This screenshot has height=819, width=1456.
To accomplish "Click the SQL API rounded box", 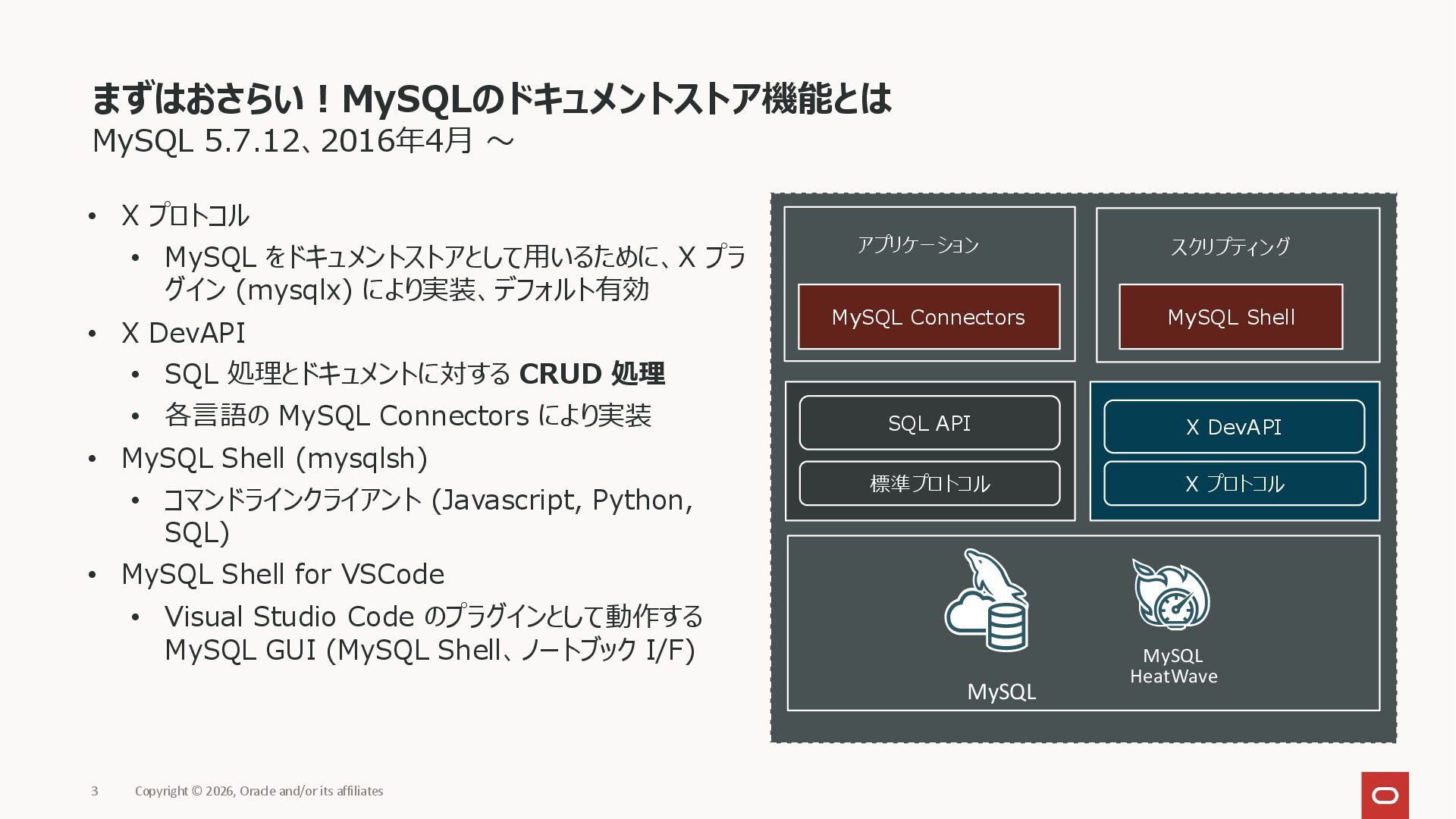I will [929, 423].
